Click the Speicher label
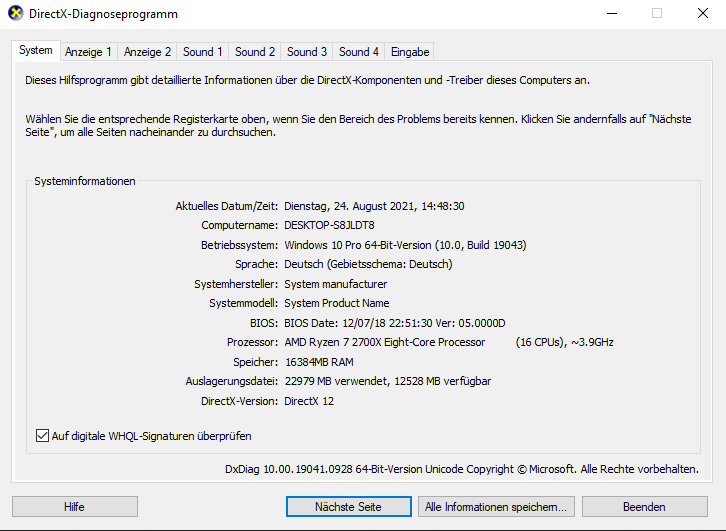Viewport: 726px width, 531px height. point(256,362)
